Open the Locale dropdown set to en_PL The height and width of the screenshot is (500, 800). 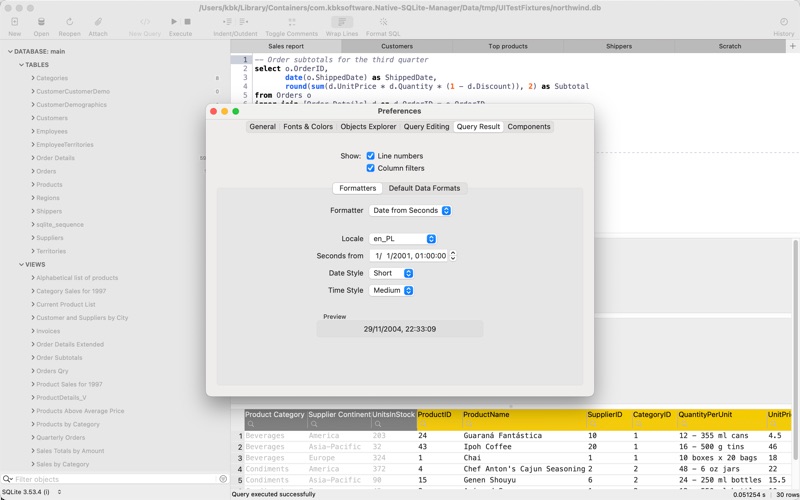click(x=403, y=239)
